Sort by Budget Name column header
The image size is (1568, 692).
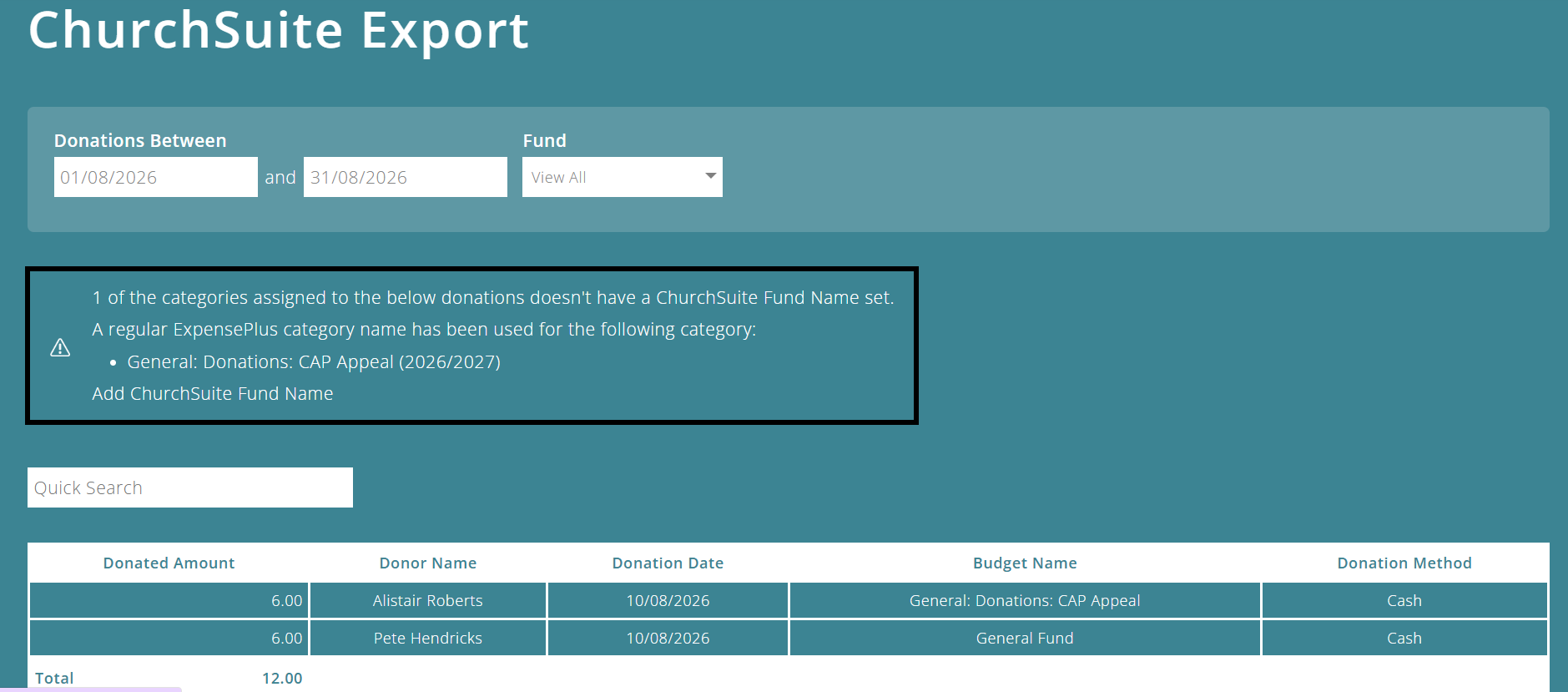coord(1025,563)
